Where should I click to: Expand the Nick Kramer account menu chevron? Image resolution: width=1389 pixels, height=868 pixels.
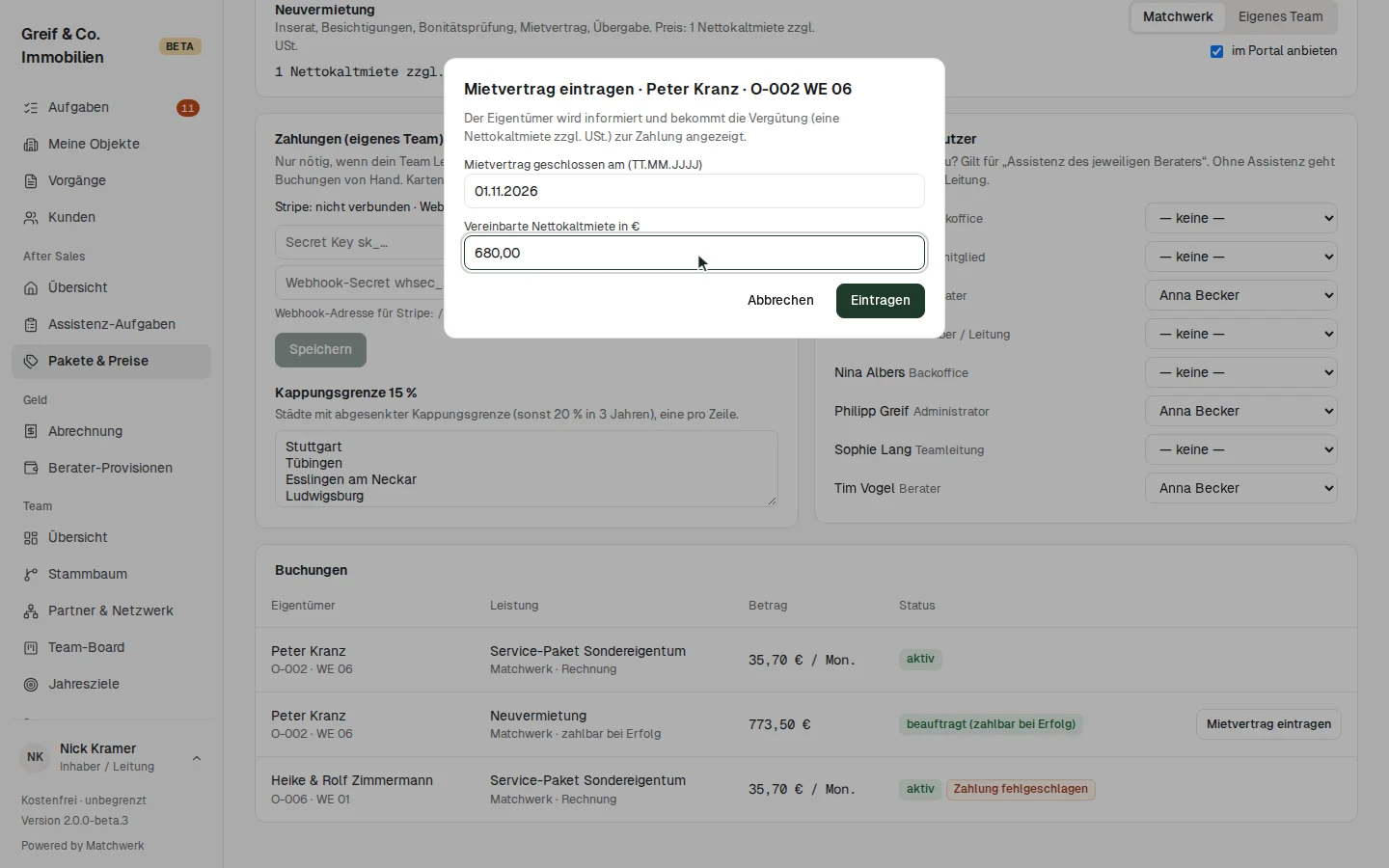[x=197, y=758]
